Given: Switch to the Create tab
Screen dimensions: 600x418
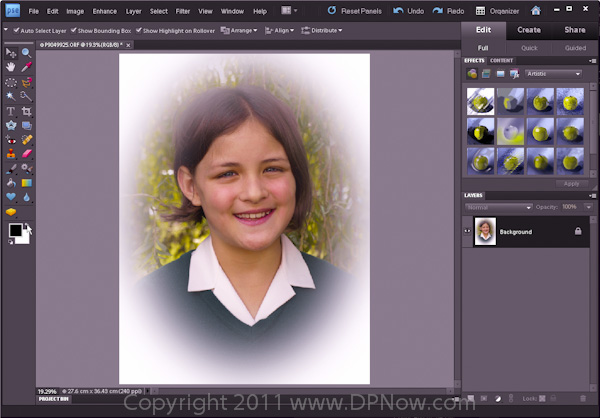Looking at the screenshot, I should point(529,30).
